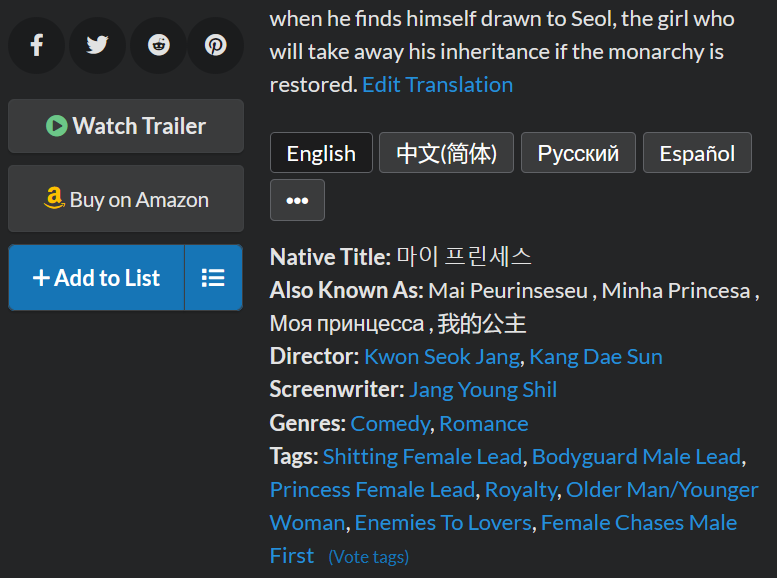View screenwriter Jang Young Shil

(483, 390)
